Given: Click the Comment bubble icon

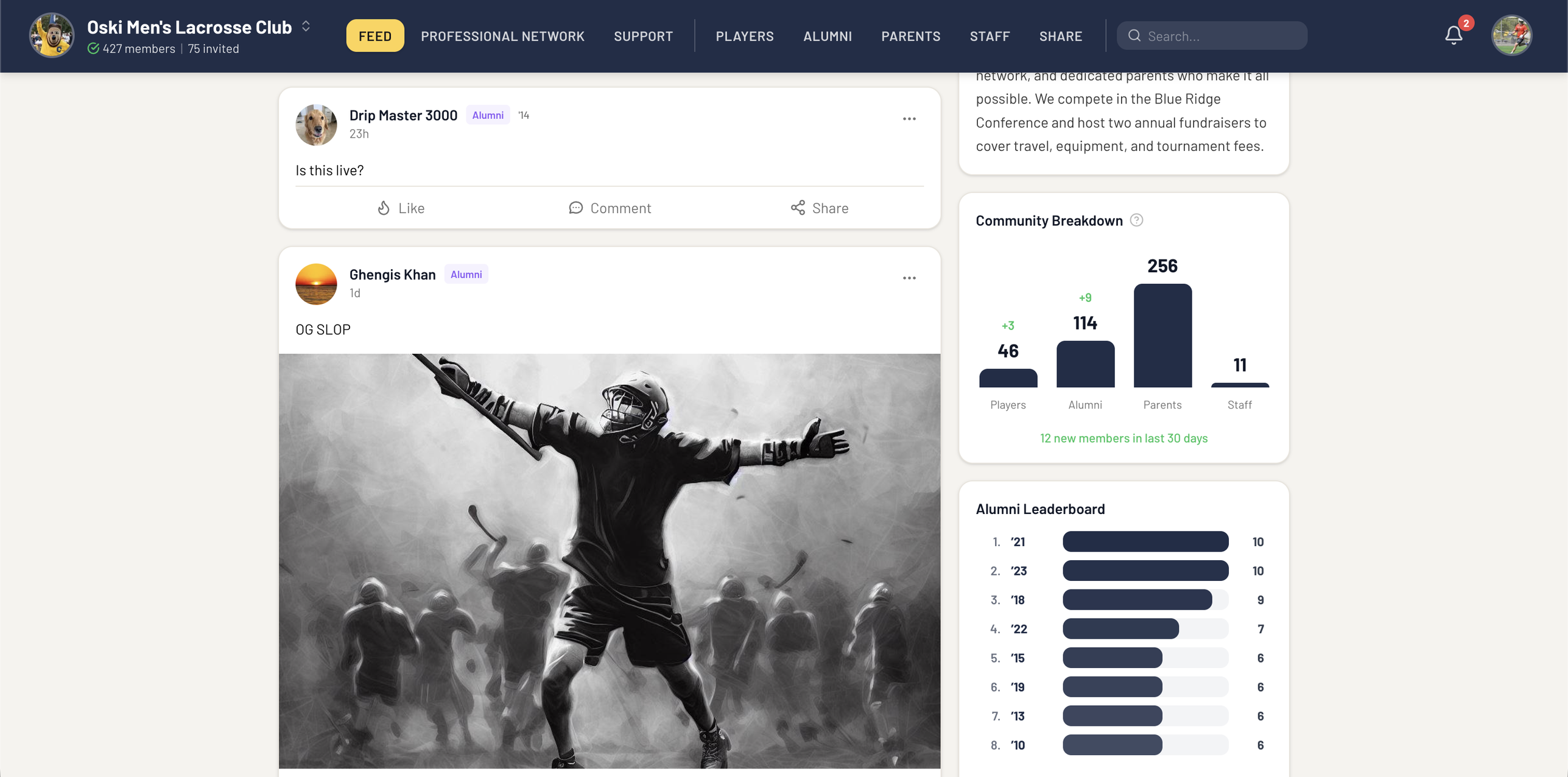Looking at the screenshot, I should 575,208.
